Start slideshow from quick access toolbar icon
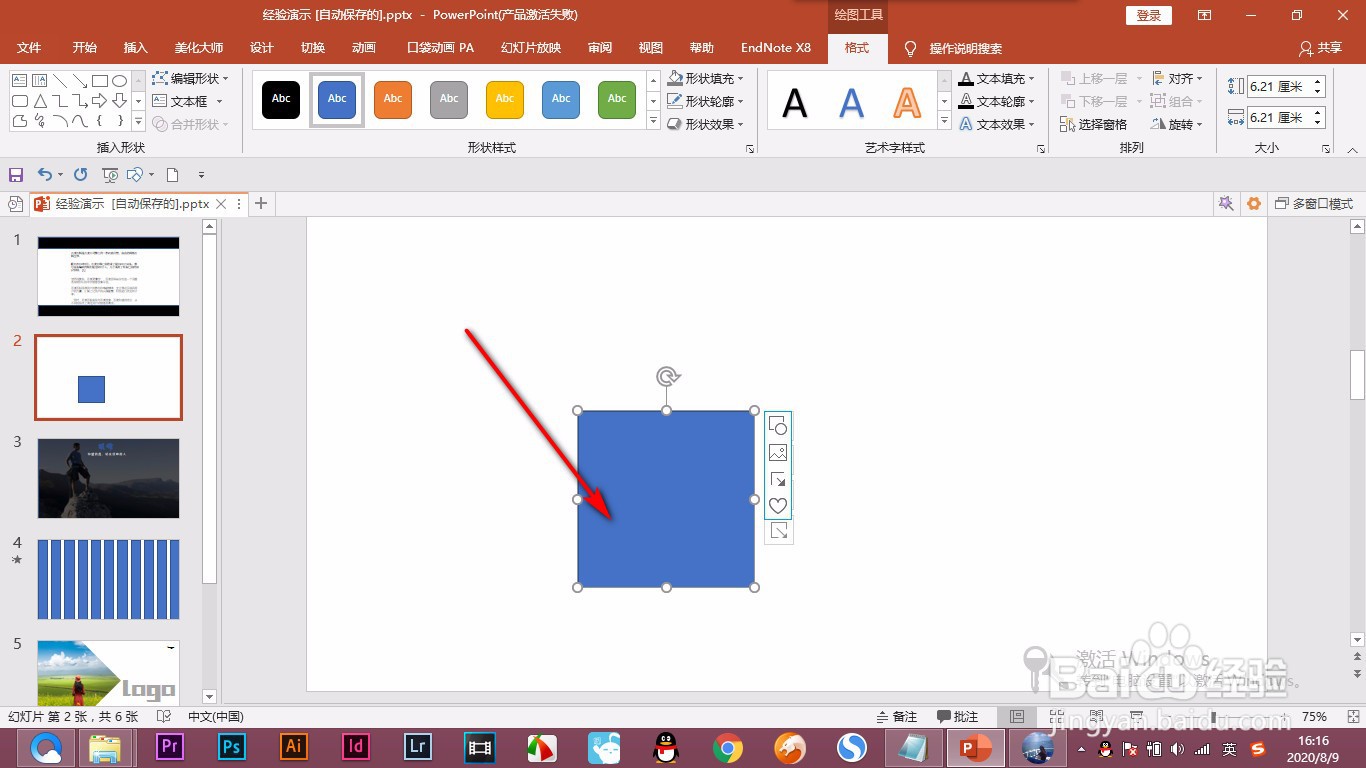1366x768 pixels. (x=110, y=175)
